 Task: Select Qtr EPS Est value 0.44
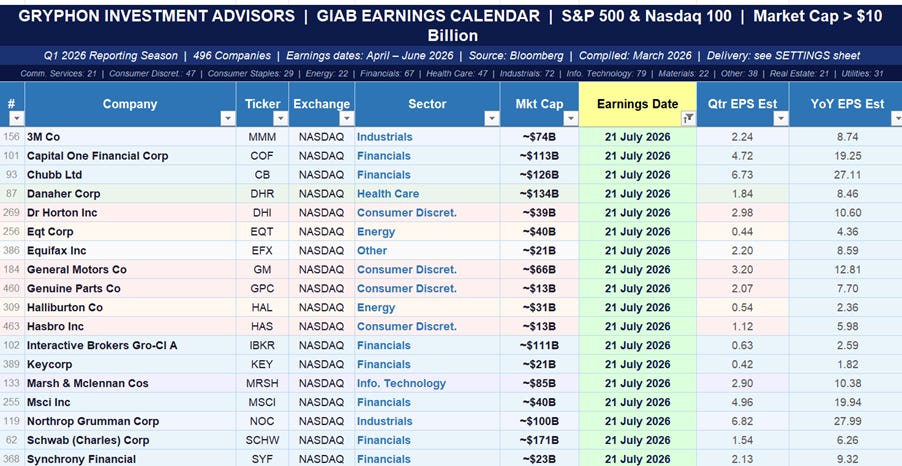(x=743, y=232)
